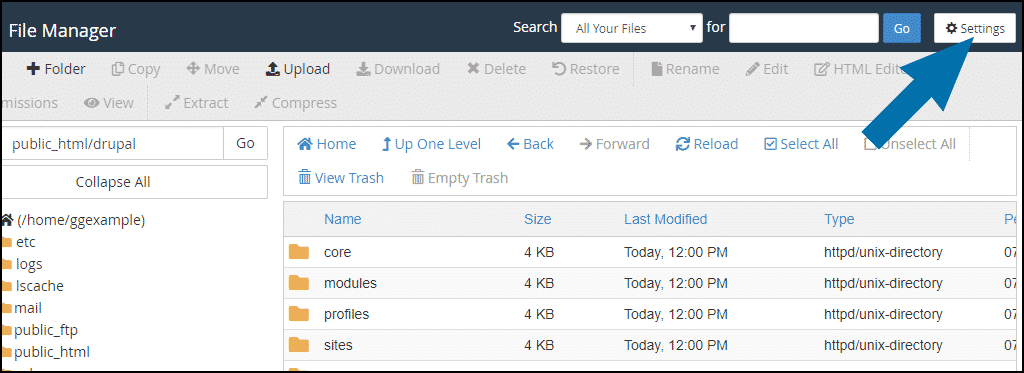Go to Home in file navigation
Viewport: 1024px width, 373px height.
pyautogui.click(x=327, y=144)
